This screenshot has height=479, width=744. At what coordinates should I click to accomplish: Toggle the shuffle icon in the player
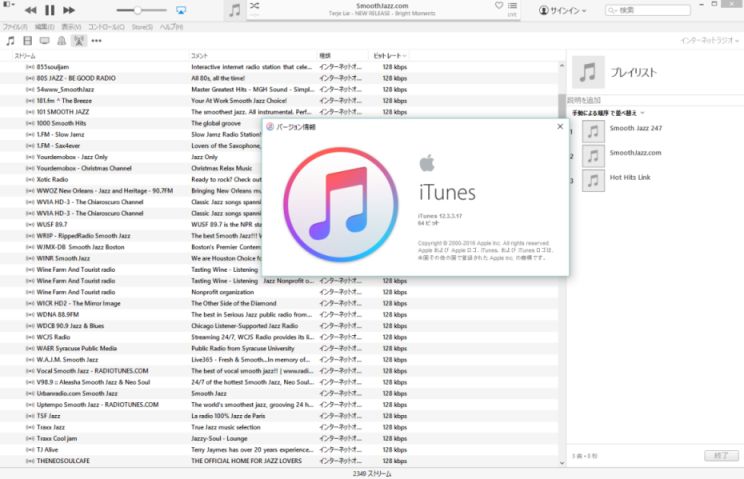255,6
